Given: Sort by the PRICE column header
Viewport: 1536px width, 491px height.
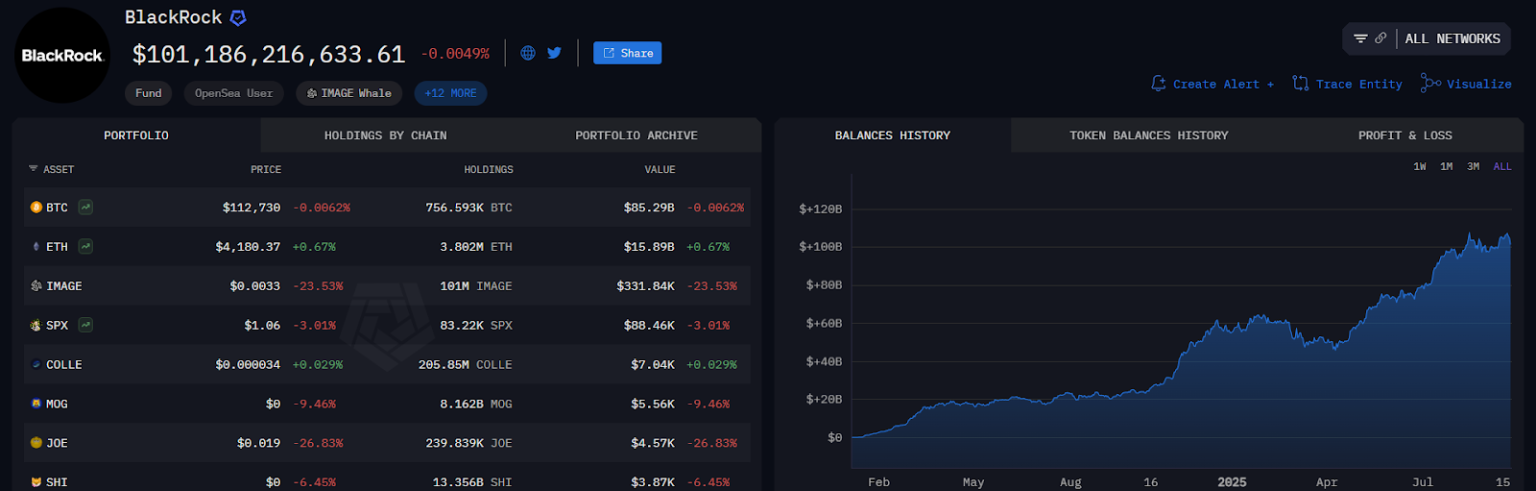Looking at the screenshot, I should click(265, 169).
